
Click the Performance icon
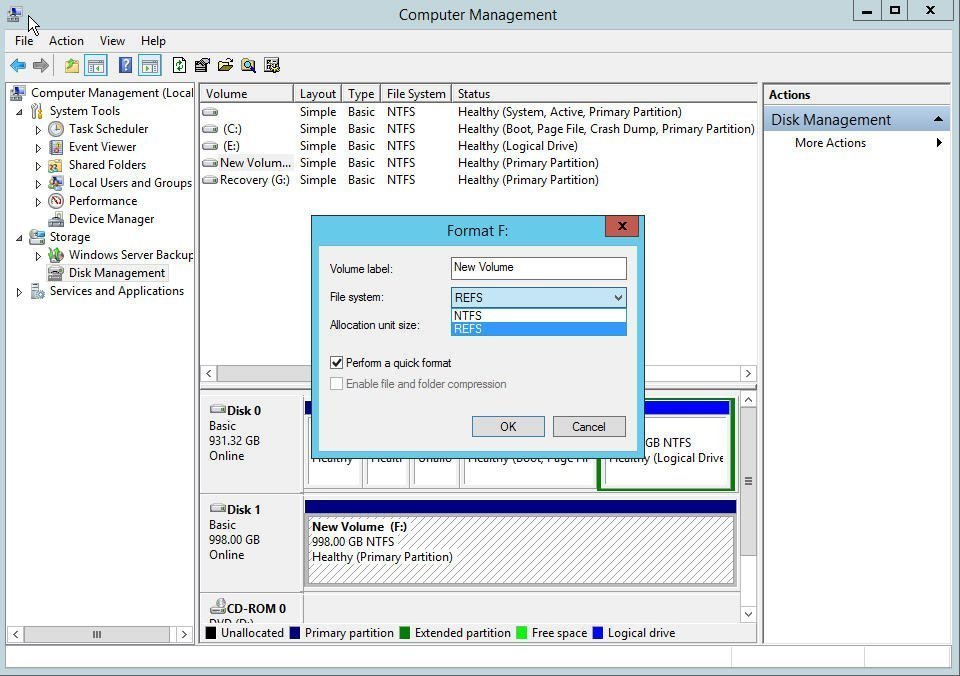click(56, 201)
